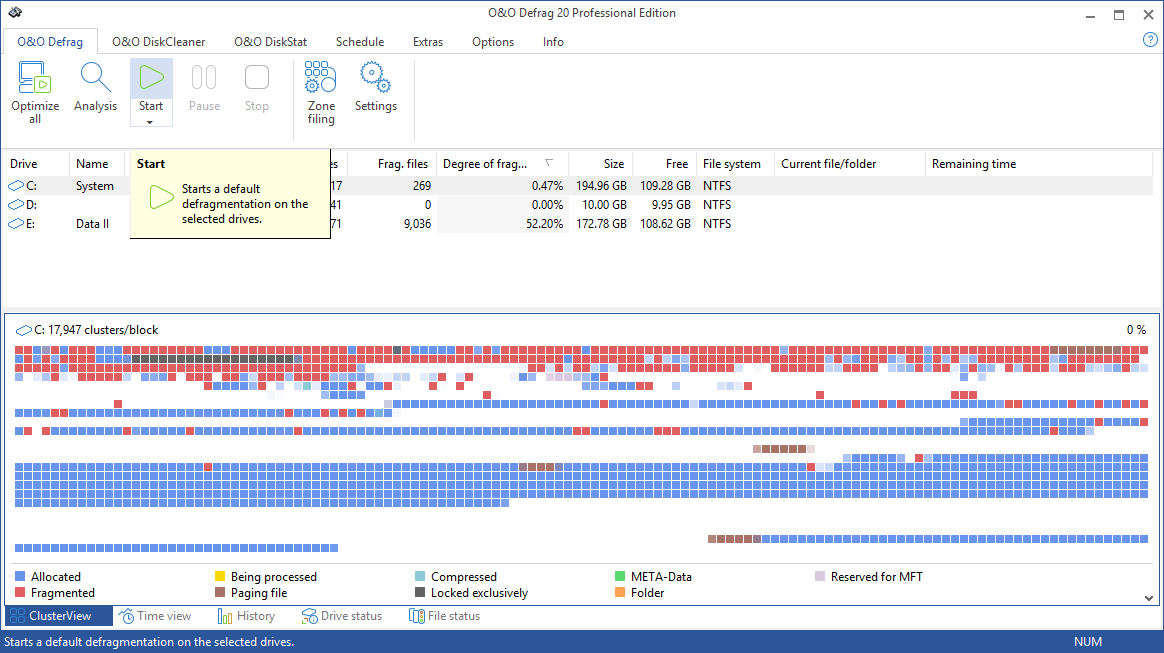Click the Pause defragmentation icon
The width and height of the screenshot is (1164, 653).
pyautogui.click(x=204, y=77)
